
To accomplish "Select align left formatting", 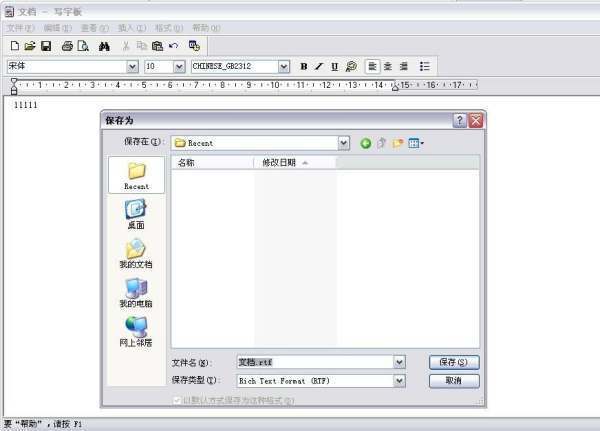I will (x=372, y=67).
